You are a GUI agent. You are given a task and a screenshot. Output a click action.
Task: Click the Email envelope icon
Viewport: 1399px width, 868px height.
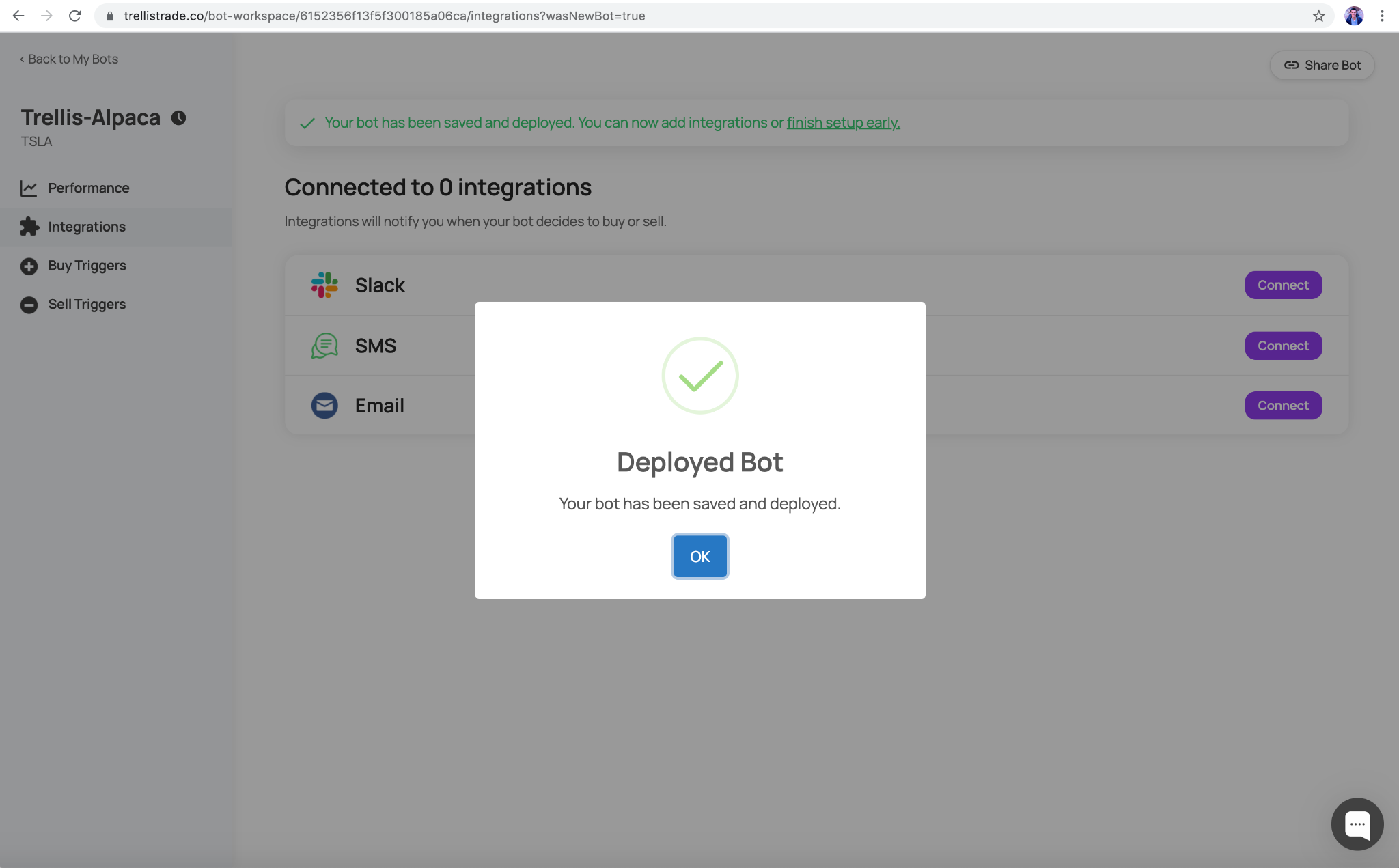[x=324, y=406]
